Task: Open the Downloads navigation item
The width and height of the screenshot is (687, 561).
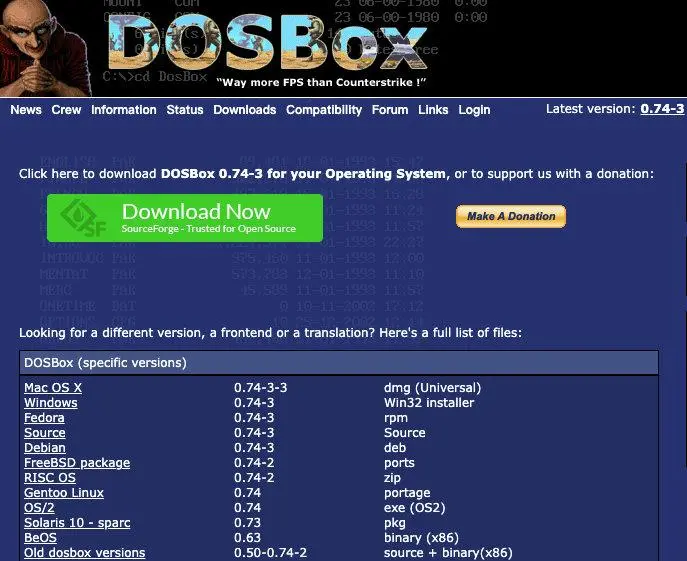Action: [x=245, y=110]
